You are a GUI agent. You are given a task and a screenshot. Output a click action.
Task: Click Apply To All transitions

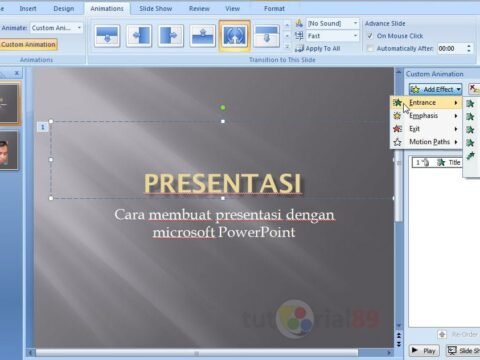318,49
